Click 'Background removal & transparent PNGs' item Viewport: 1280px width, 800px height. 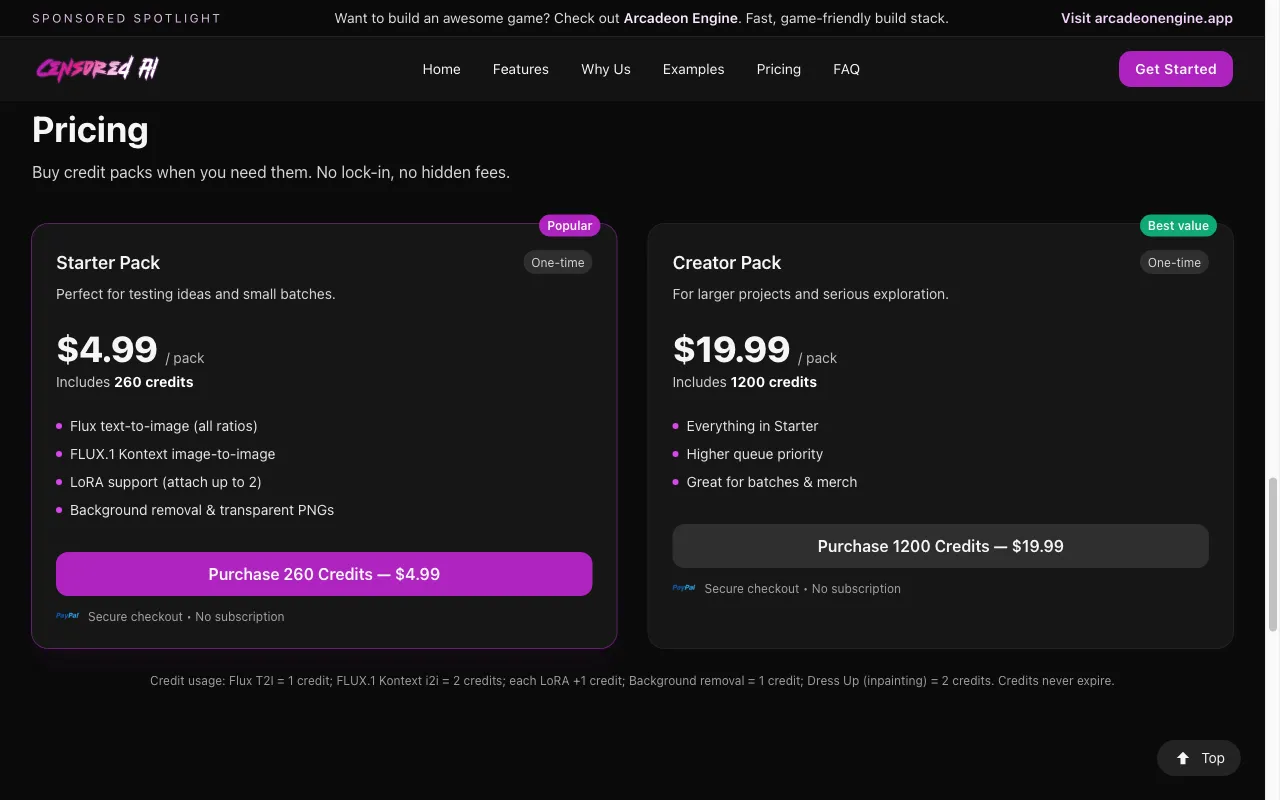202,510
